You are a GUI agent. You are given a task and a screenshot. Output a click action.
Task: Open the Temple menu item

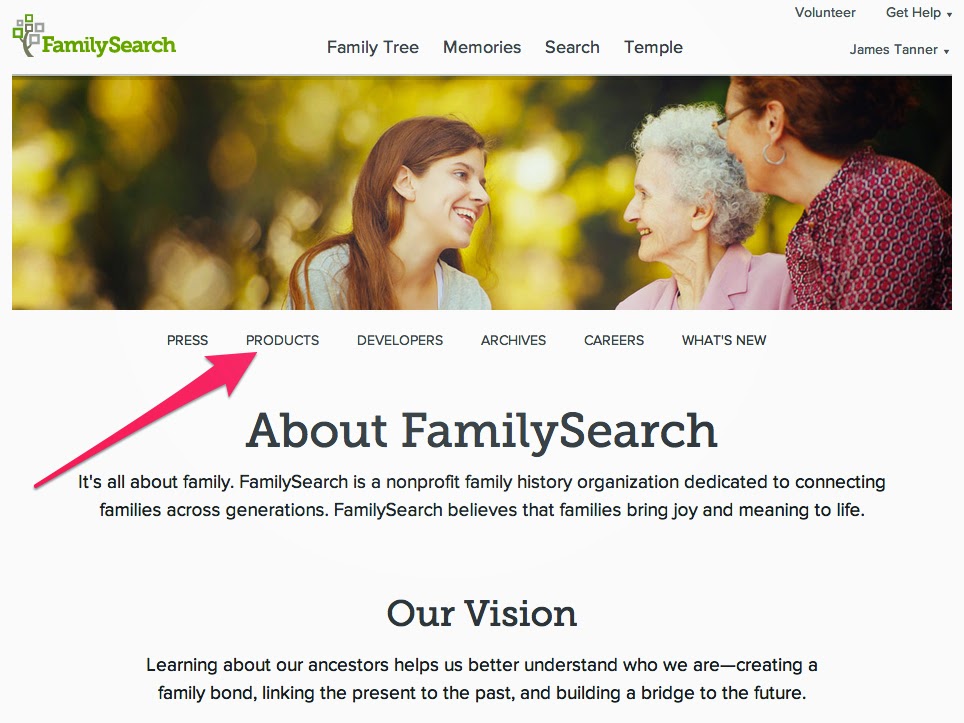[654, 47]
